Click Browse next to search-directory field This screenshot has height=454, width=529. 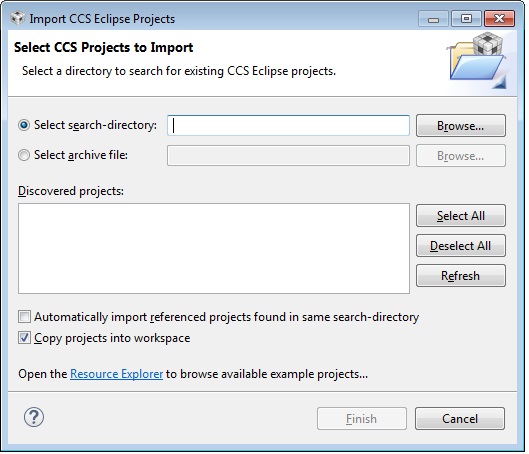[461, 125]
